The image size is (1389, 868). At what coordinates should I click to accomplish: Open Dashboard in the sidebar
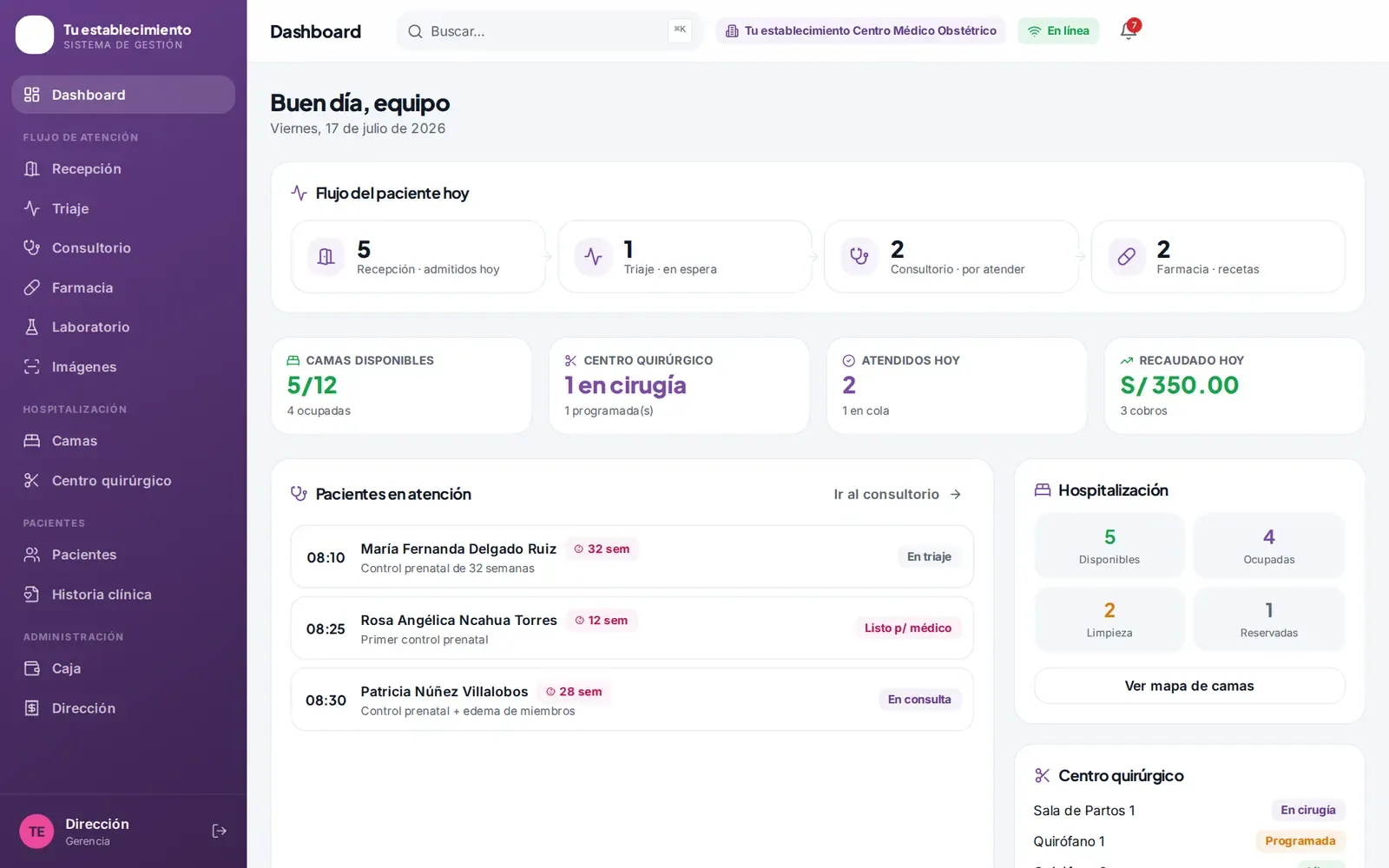(123, 95)
